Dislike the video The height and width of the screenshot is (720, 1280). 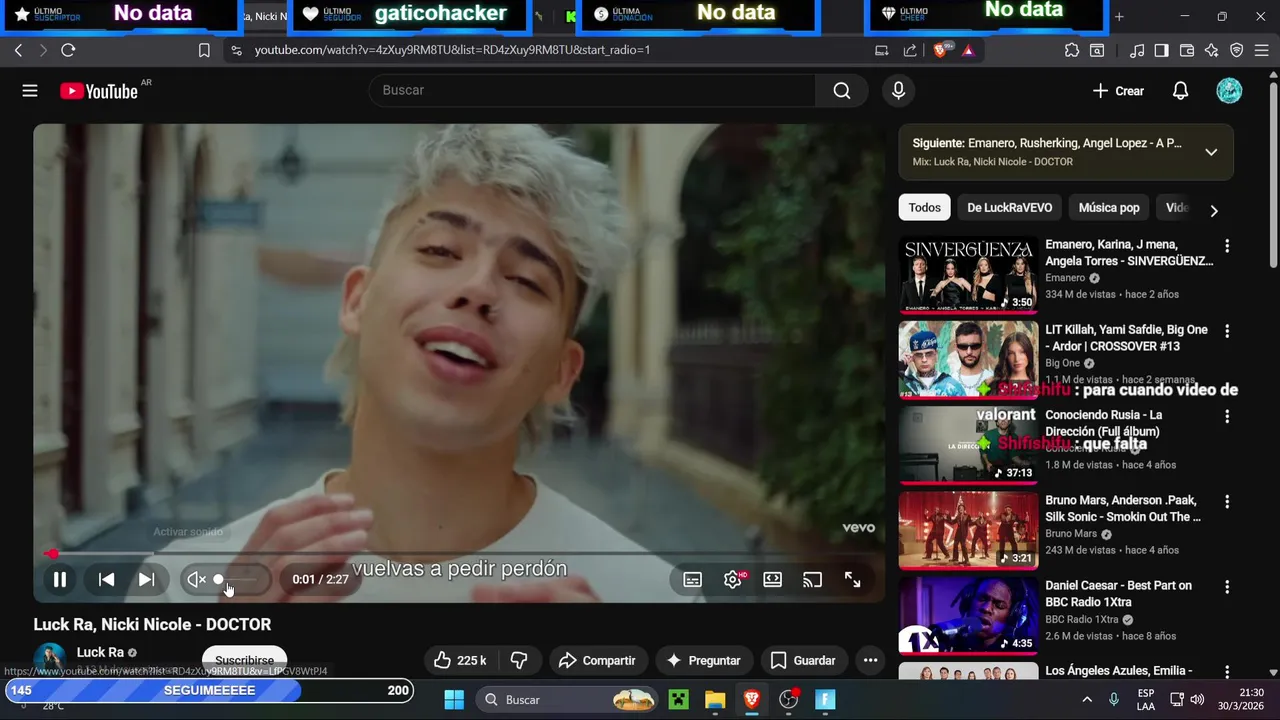click(519, 660)
